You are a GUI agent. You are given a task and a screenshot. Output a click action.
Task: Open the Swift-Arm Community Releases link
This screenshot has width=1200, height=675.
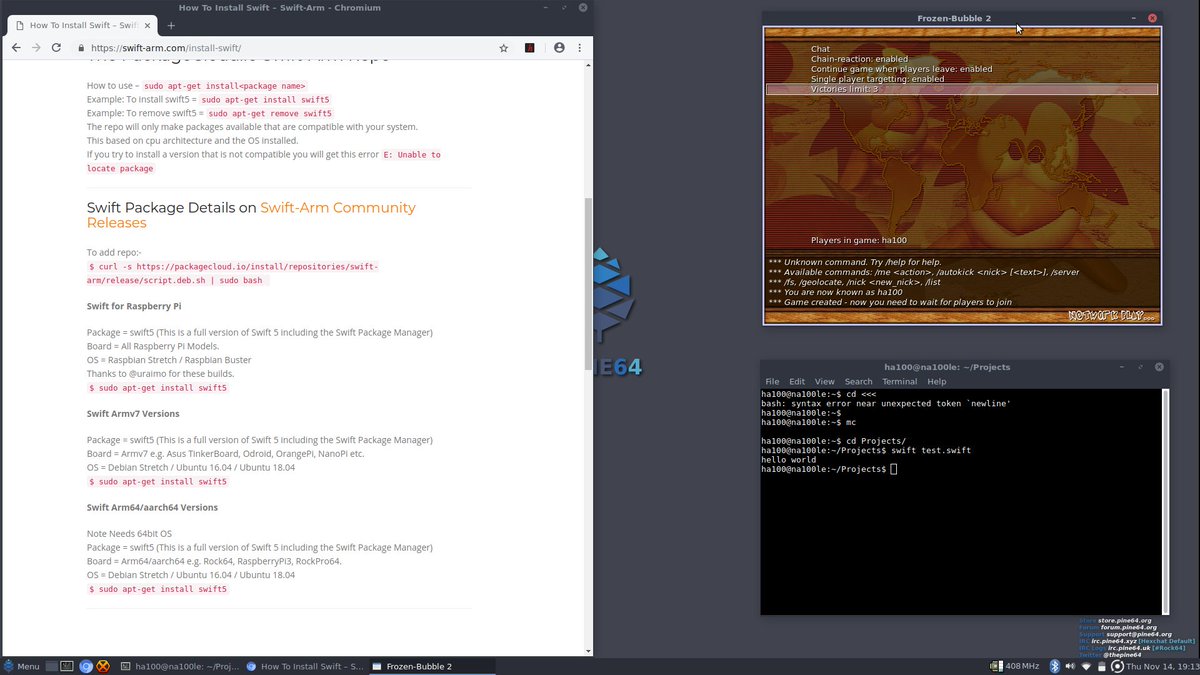click(x=251, y=215)
